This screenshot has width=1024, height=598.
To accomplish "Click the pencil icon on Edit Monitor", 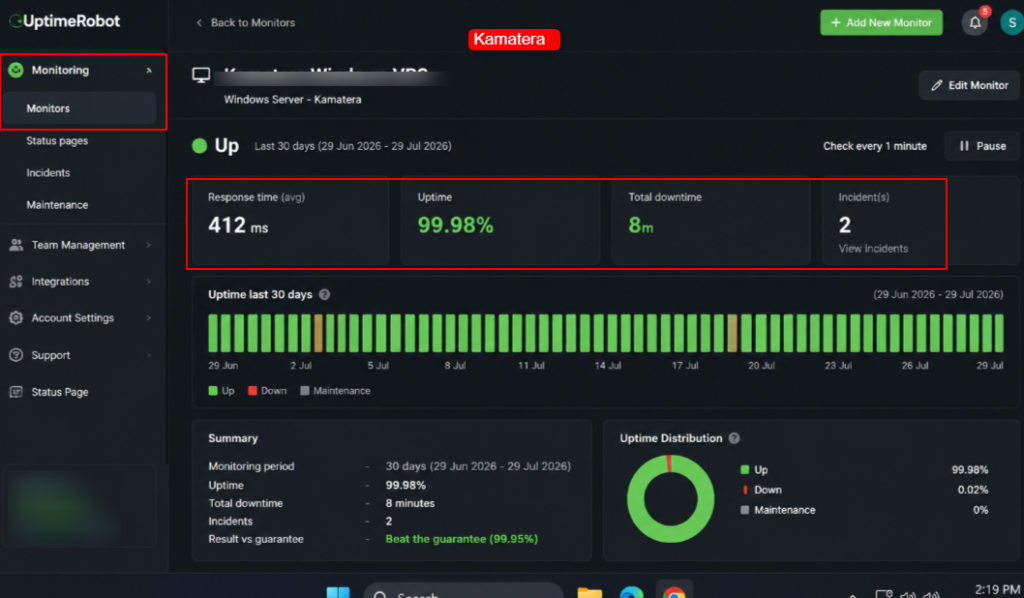I will 936,86.
